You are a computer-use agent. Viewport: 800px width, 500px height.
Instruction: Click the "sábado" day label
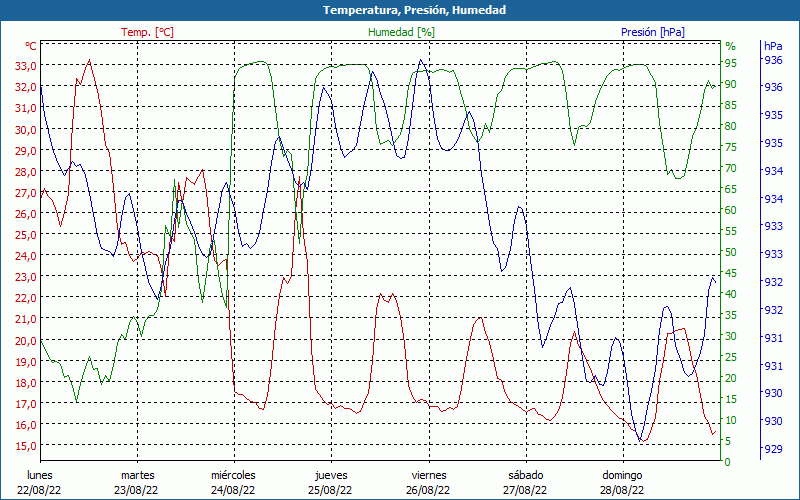(526, 476)
